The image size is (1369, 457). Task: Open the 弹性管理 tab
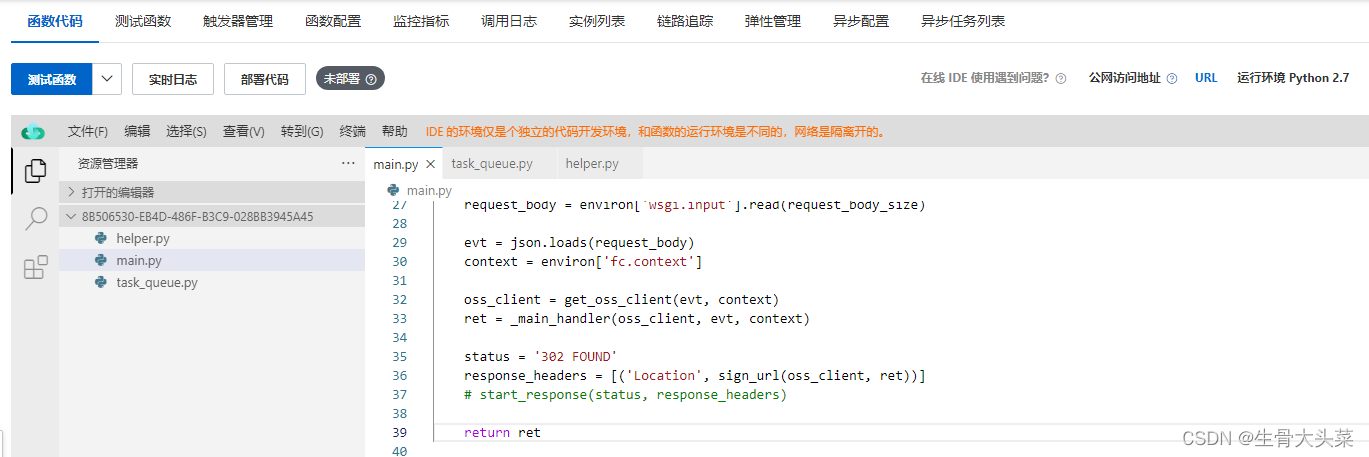click(x=773, y=21)
